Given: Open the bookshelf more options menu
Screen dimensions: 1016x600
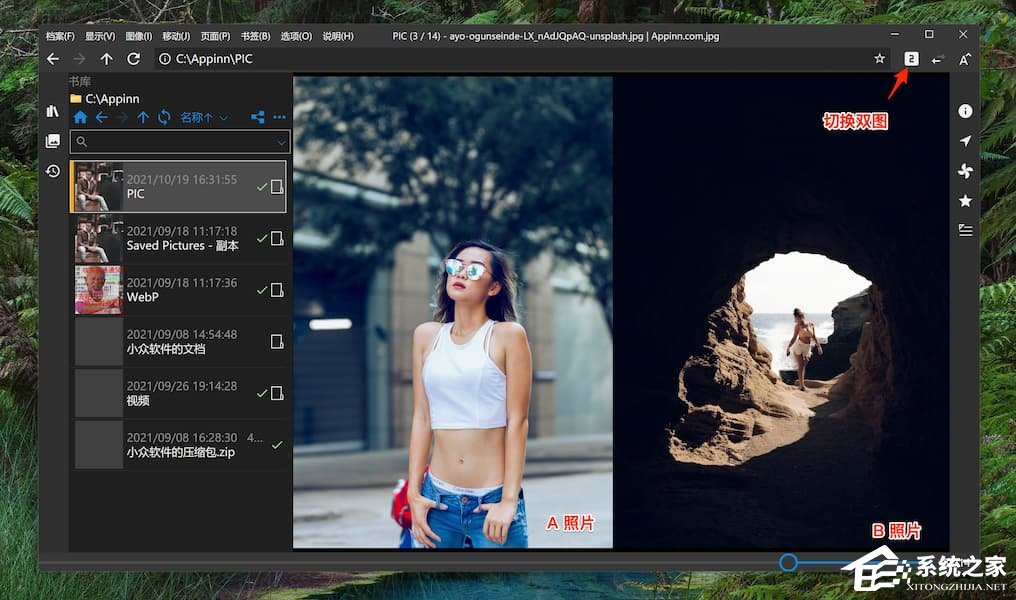Looking at the screenshot, I should click(279, 117).
